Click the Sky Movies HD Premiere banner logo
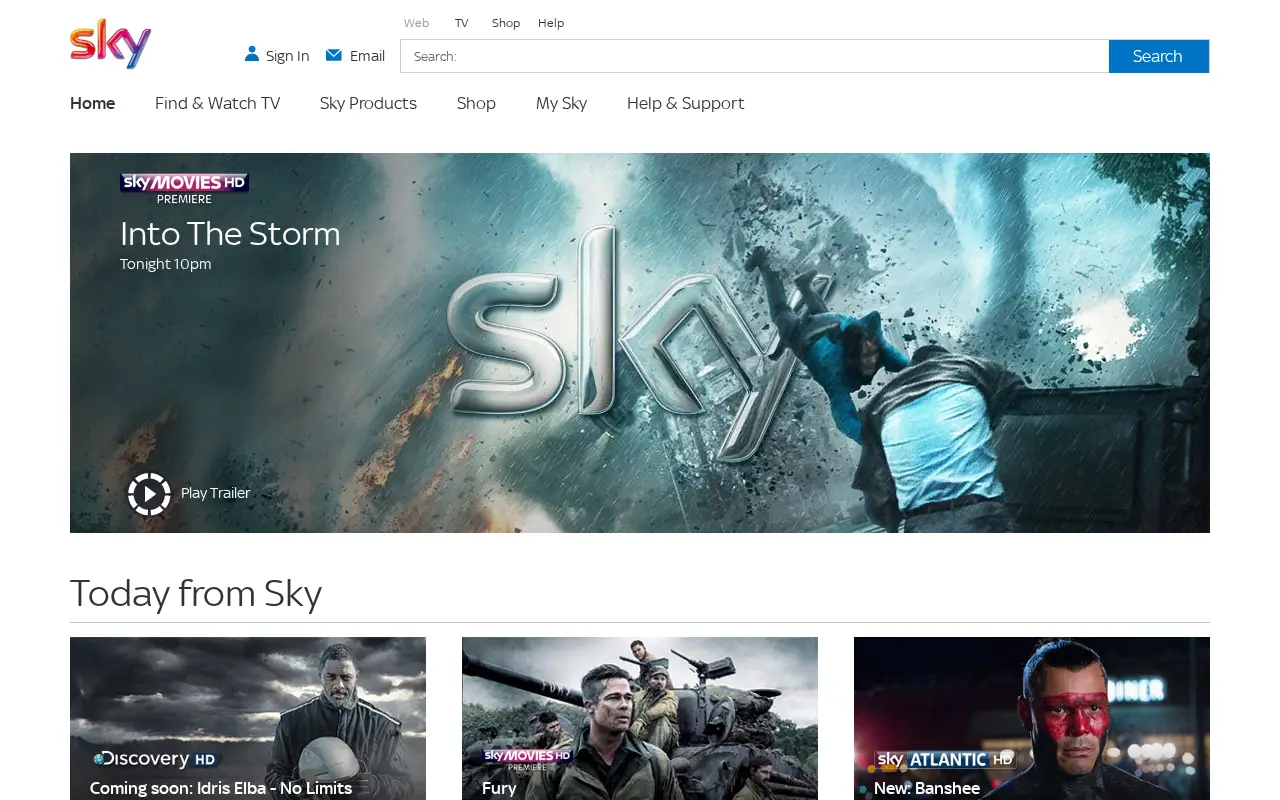 185,188
